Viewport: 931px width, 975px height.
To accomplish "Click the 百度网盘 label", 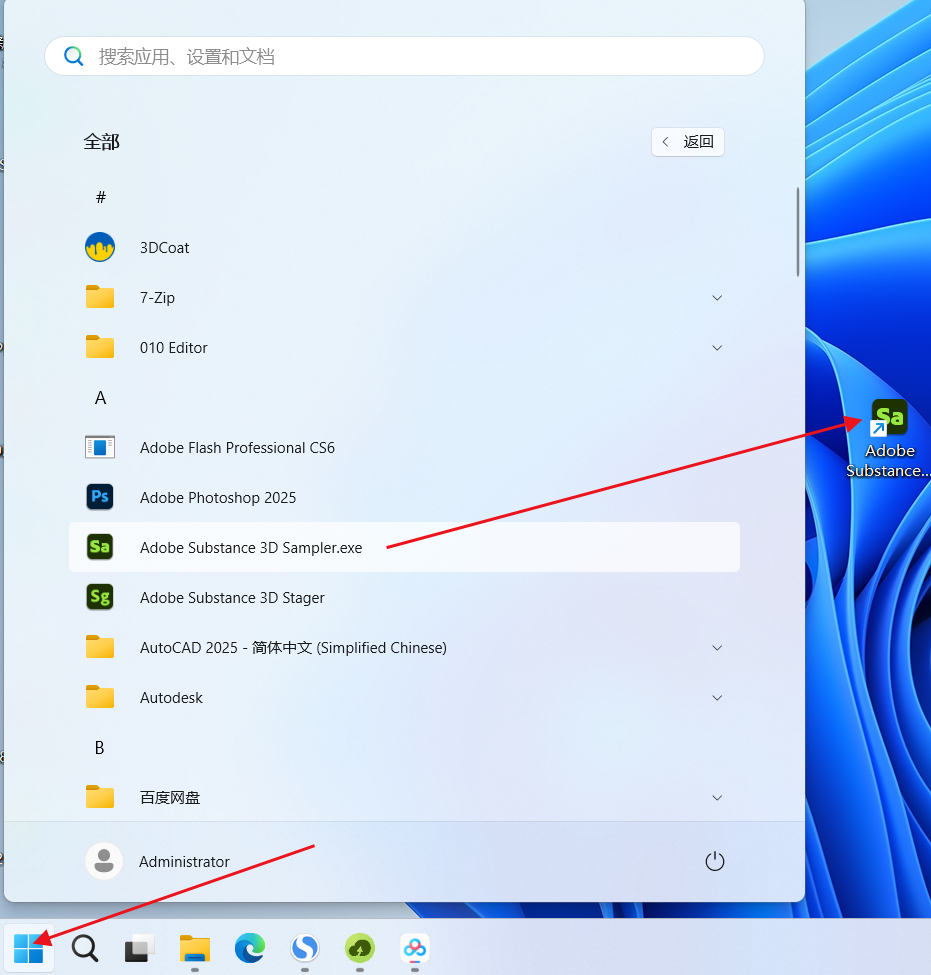I will 170,798.
